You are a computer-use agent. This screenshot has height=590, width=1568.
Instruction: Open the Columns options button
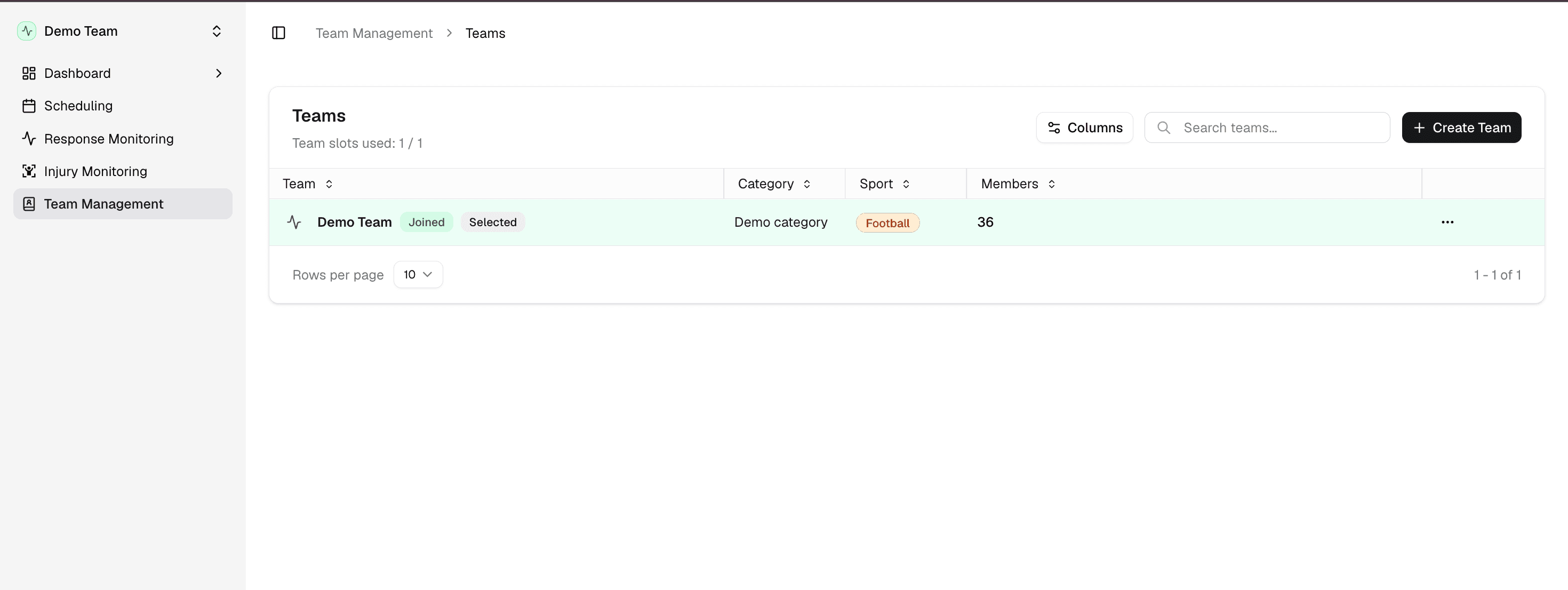coord(1084,127)
